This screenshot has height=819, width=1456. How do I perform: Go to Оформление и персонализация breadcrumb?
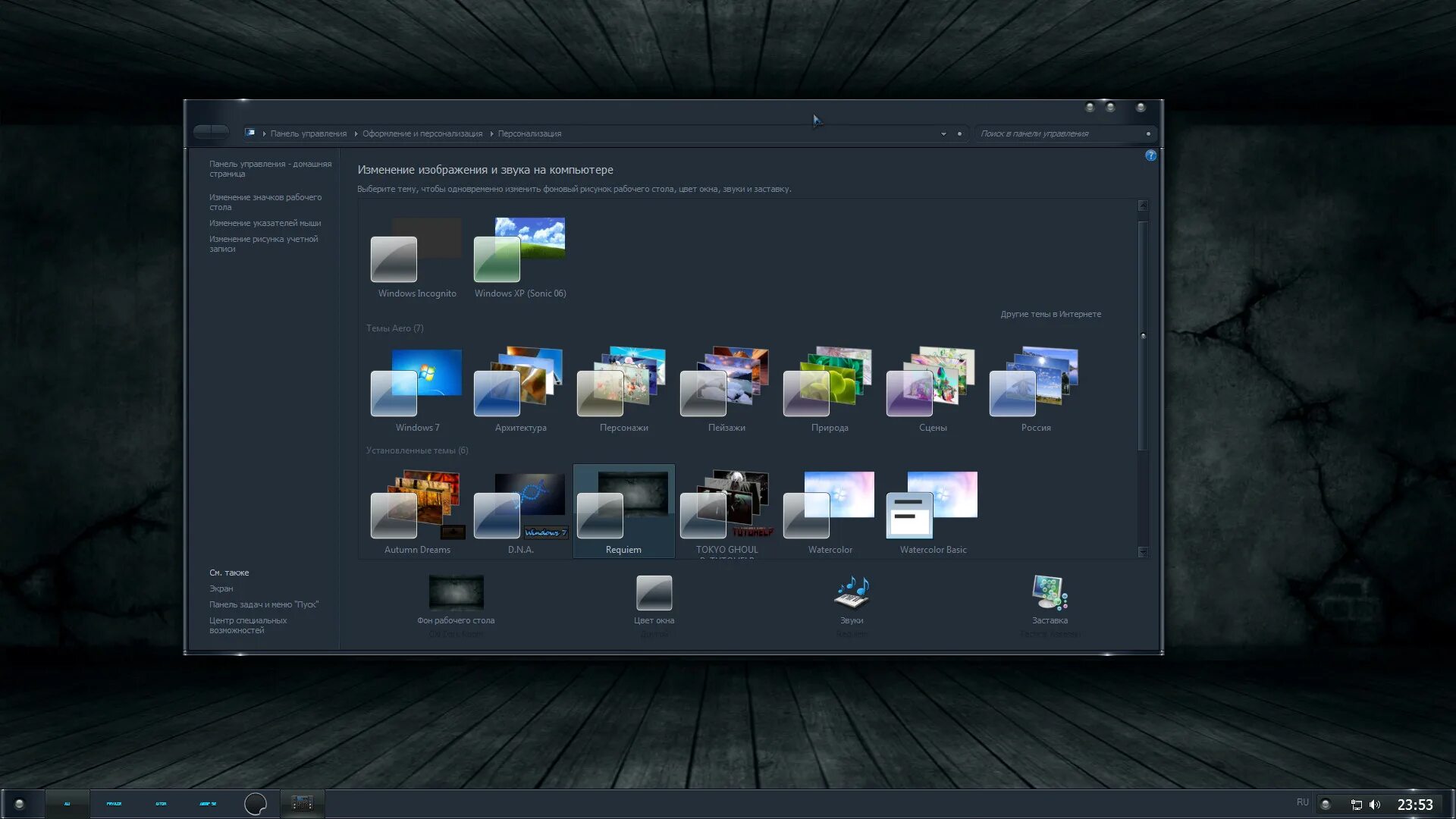tap(422, 134)
